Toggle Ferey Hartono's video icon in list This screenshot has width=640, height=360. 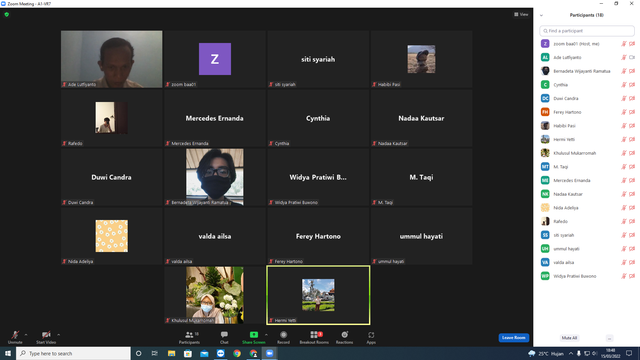pyautogui.click(x=632, y=112)
